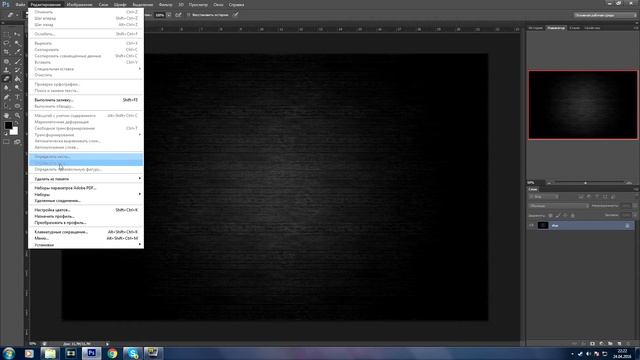Screen dimensions: 640x360
Task: Toggle the Восстановить историю checkbox
Action: pyautogui.click(x=189, y=15)
